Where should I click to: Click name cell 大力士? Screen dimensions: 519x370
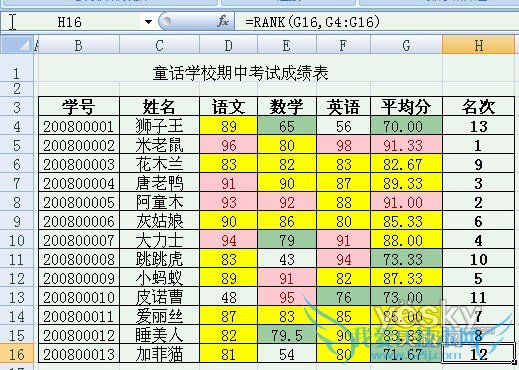click(x=159, y=240)
